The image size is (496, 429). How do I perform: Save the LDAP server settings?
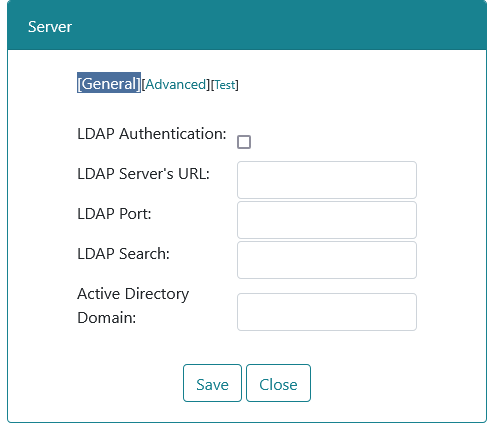[212, 383]
